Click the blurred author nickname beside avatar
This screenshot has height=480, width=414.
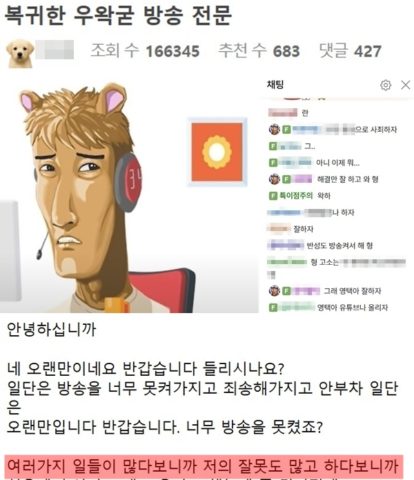[55, 50]
